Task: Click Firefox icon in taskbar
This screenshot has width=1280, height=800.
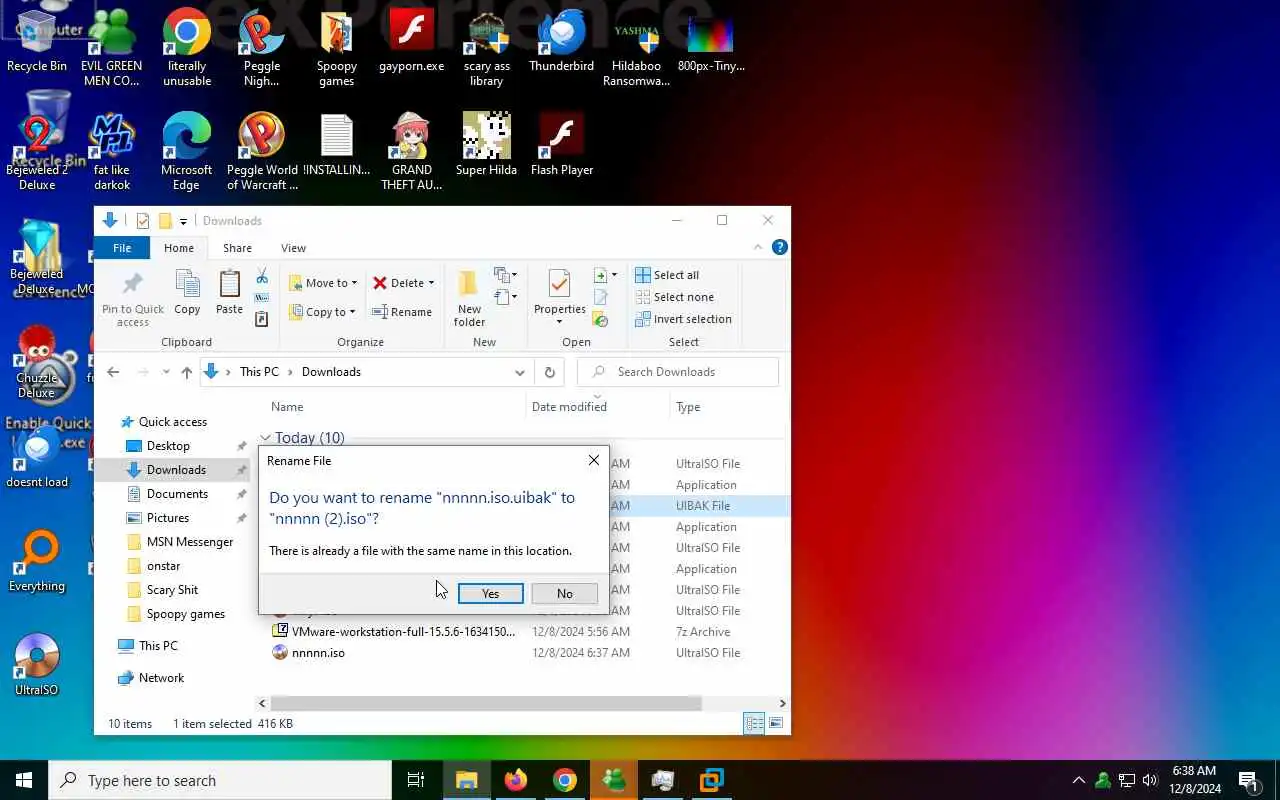Action: click(516, 780)
